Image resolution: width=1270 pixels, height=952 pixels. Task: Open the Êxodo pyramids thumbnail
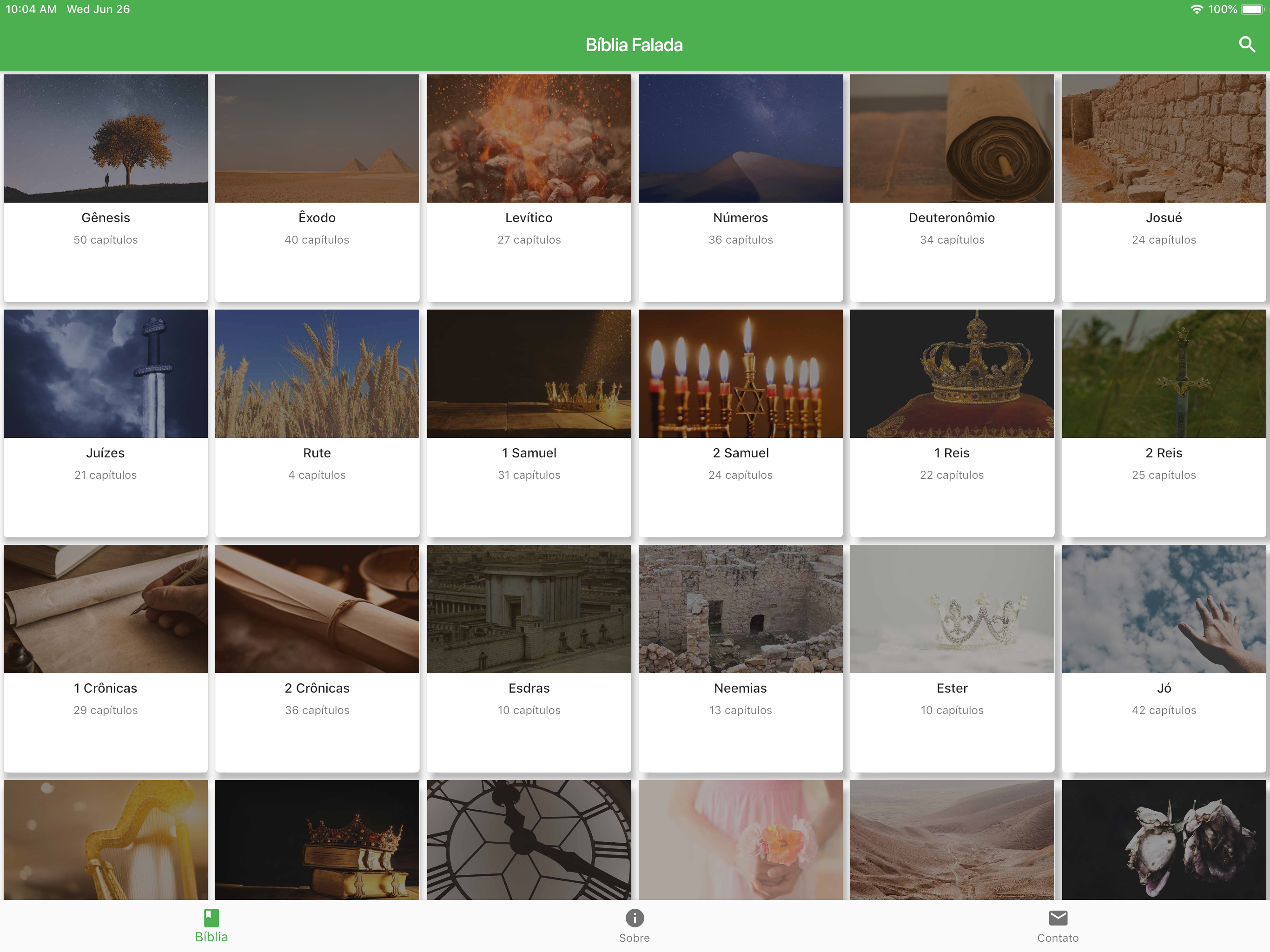point(317,139)
